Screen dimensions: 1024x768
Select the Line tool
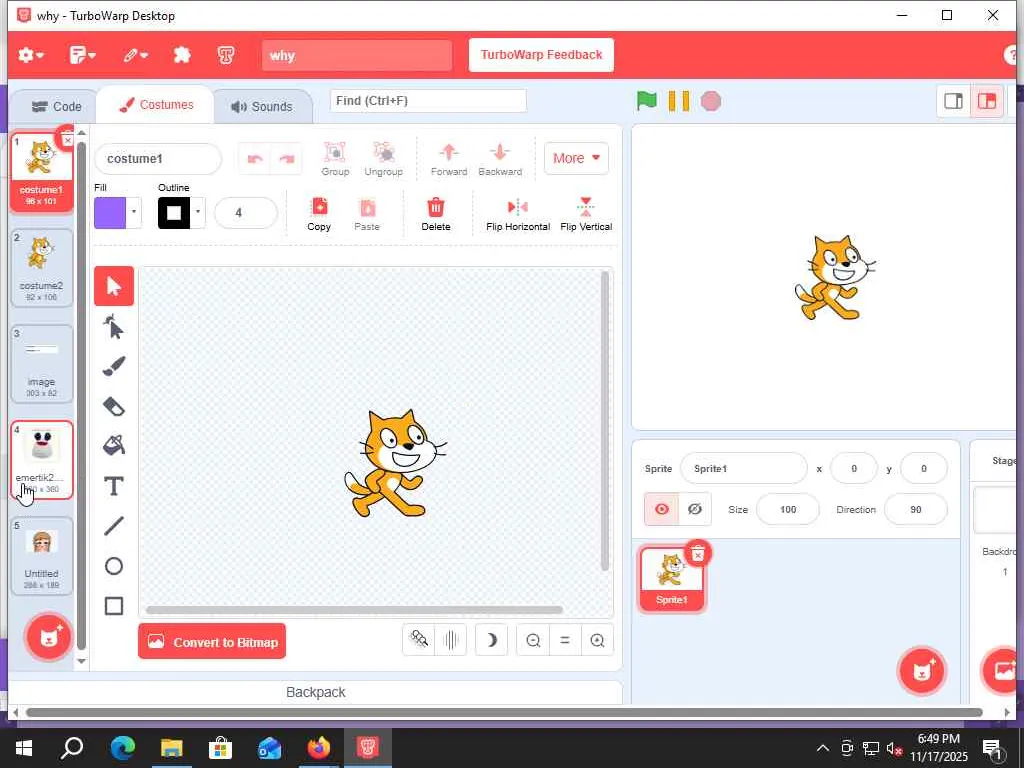point(114,526)
